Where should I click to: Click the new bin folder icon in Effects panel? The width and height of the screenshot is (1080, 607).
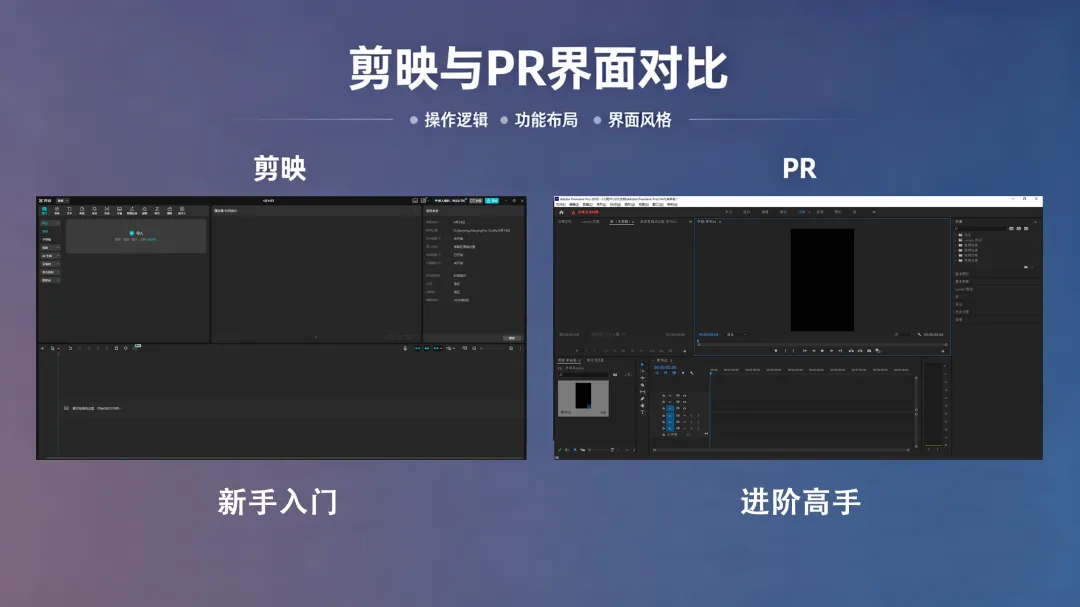(1026, 267)
